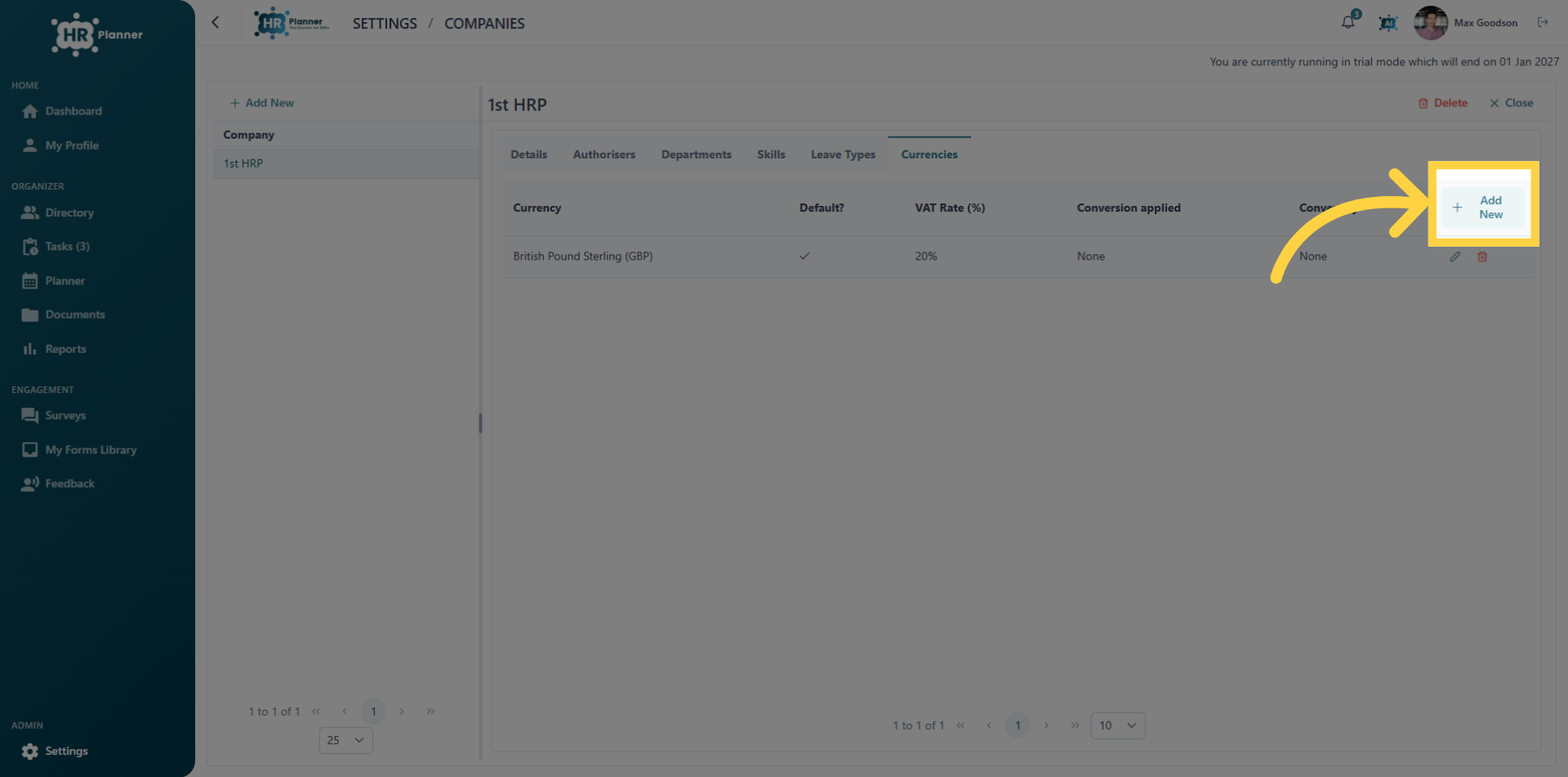The image size is (1568, 777).
Task: Delete the 1st HRP company
Action: [1443, 103]
